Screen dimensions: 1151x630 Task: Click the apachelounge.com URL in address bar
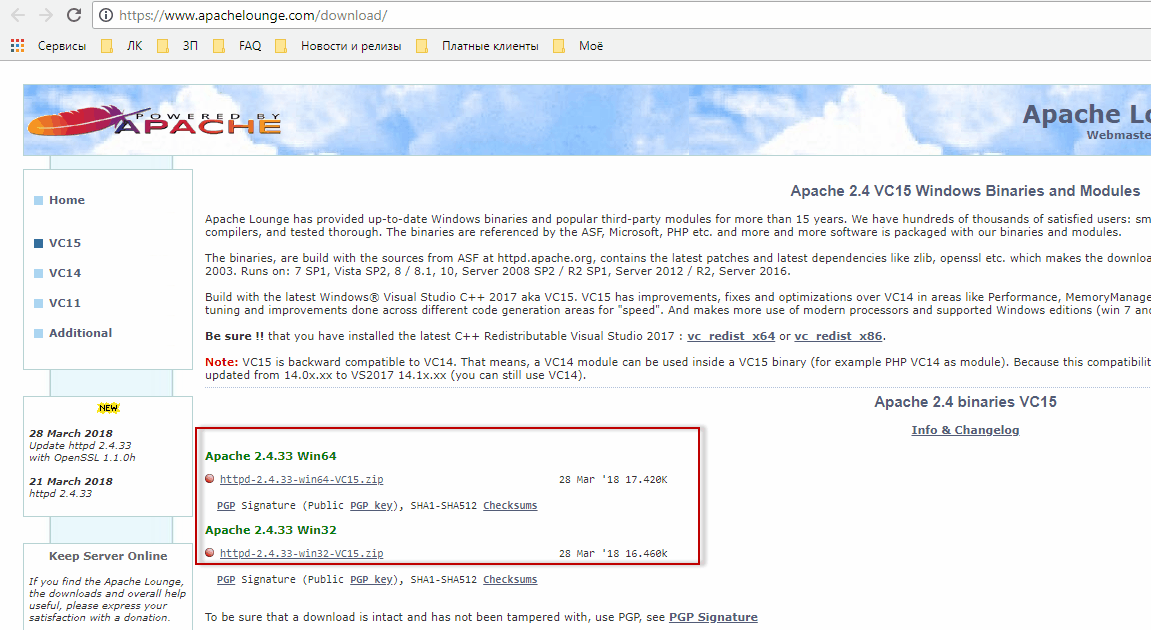point(253,15)
